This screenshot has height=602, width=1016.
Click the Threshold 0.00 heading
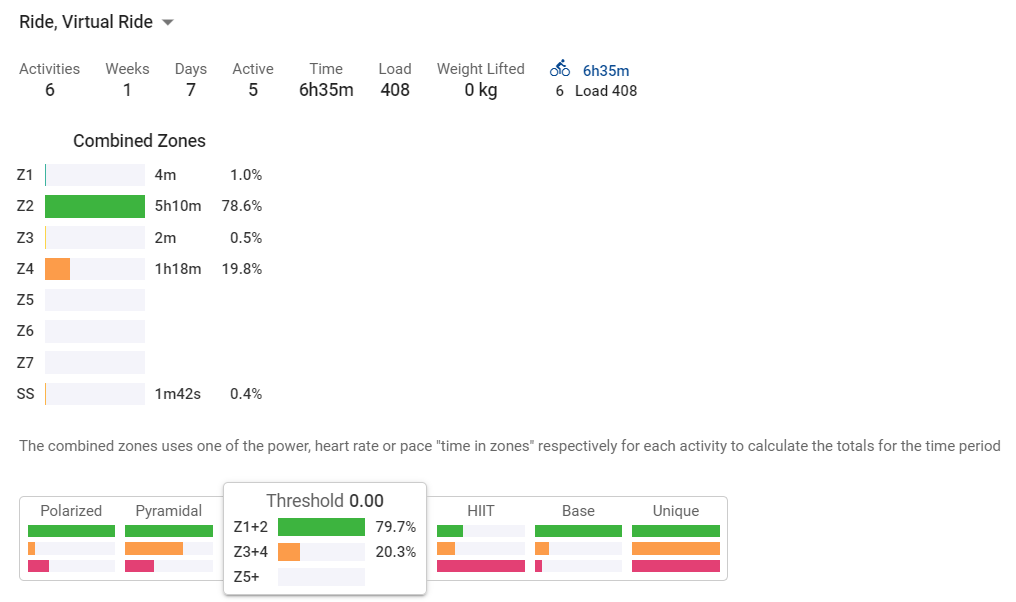(x=325, y=501)
